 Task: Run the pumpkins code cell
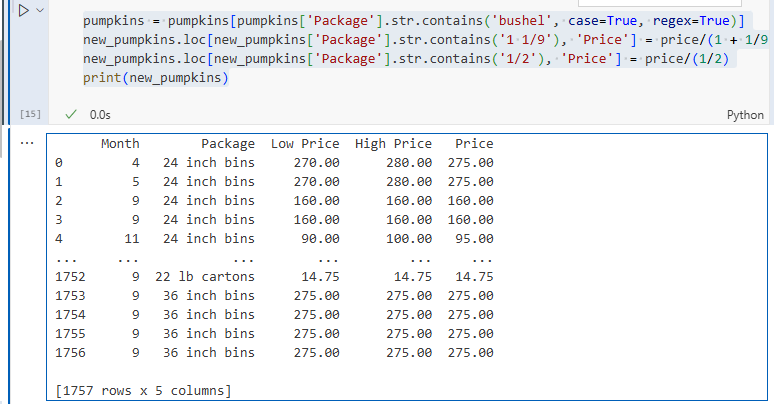pyautogui.click(x=22, y=10)
